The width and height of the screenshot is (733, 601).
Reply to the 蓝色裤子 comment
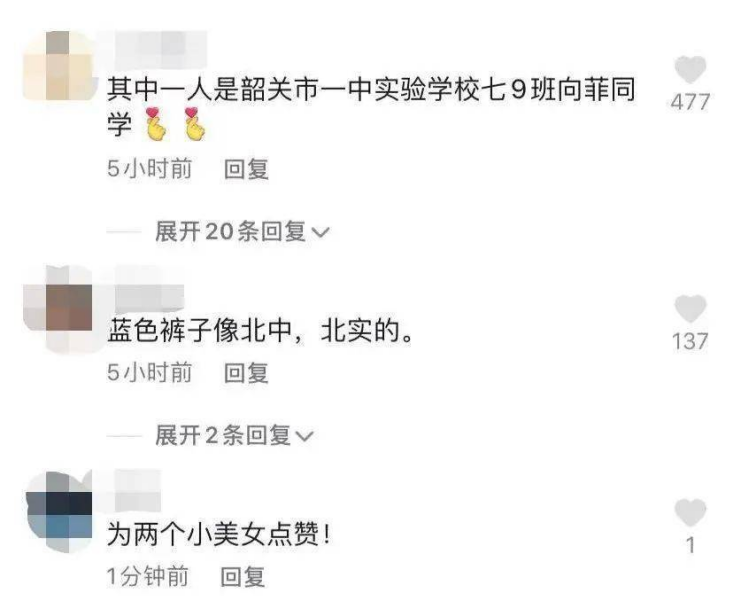[x=246, y=373]
